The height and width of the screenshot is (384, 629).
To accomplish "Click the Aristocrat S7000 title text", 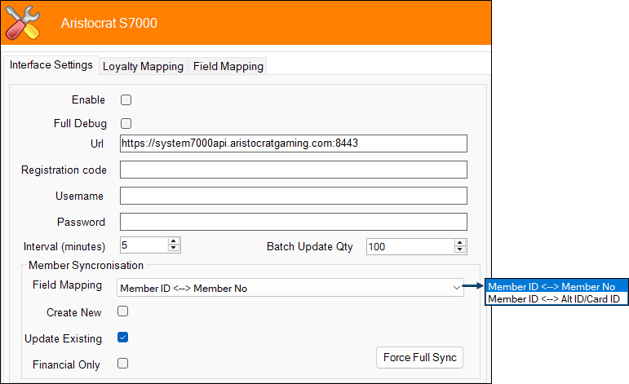I will [109, 23].
